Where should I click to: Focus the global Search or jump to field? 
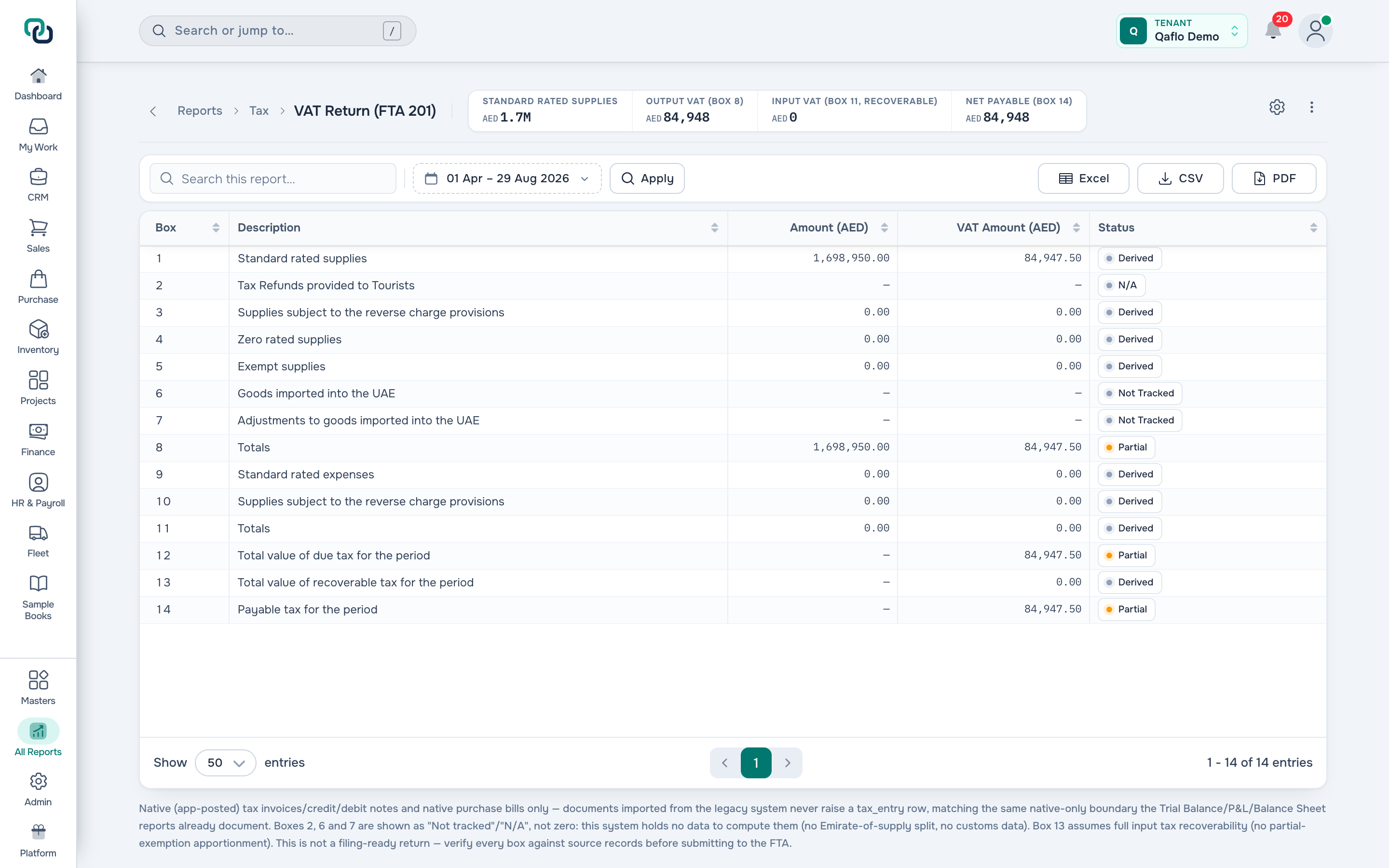[277, 31]
